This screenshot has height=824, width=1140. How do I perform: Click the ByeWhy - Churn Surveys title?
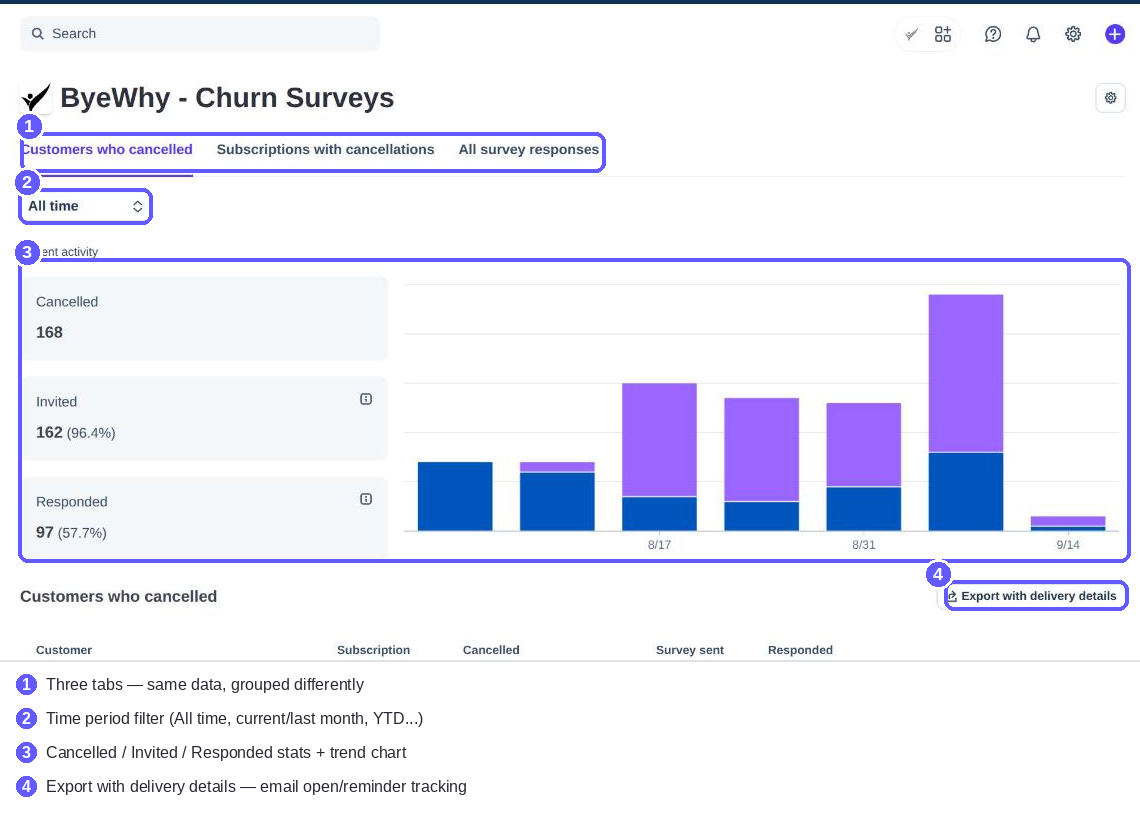pyautogui.click(x=227, y=98)
